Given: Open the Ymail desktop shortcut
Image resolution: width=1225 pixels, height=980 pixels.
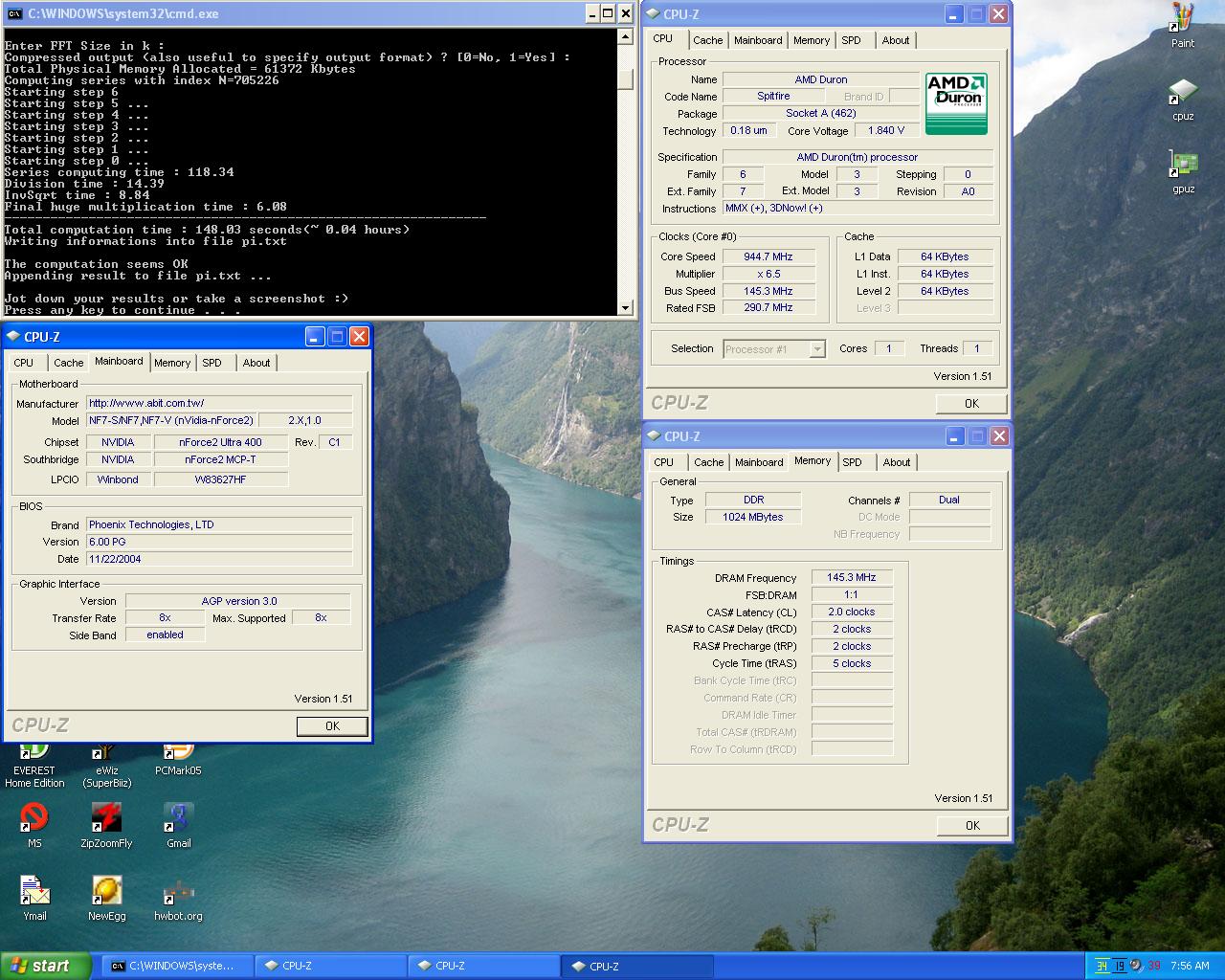Looking at the screenshot, I should tap(34, 899).
